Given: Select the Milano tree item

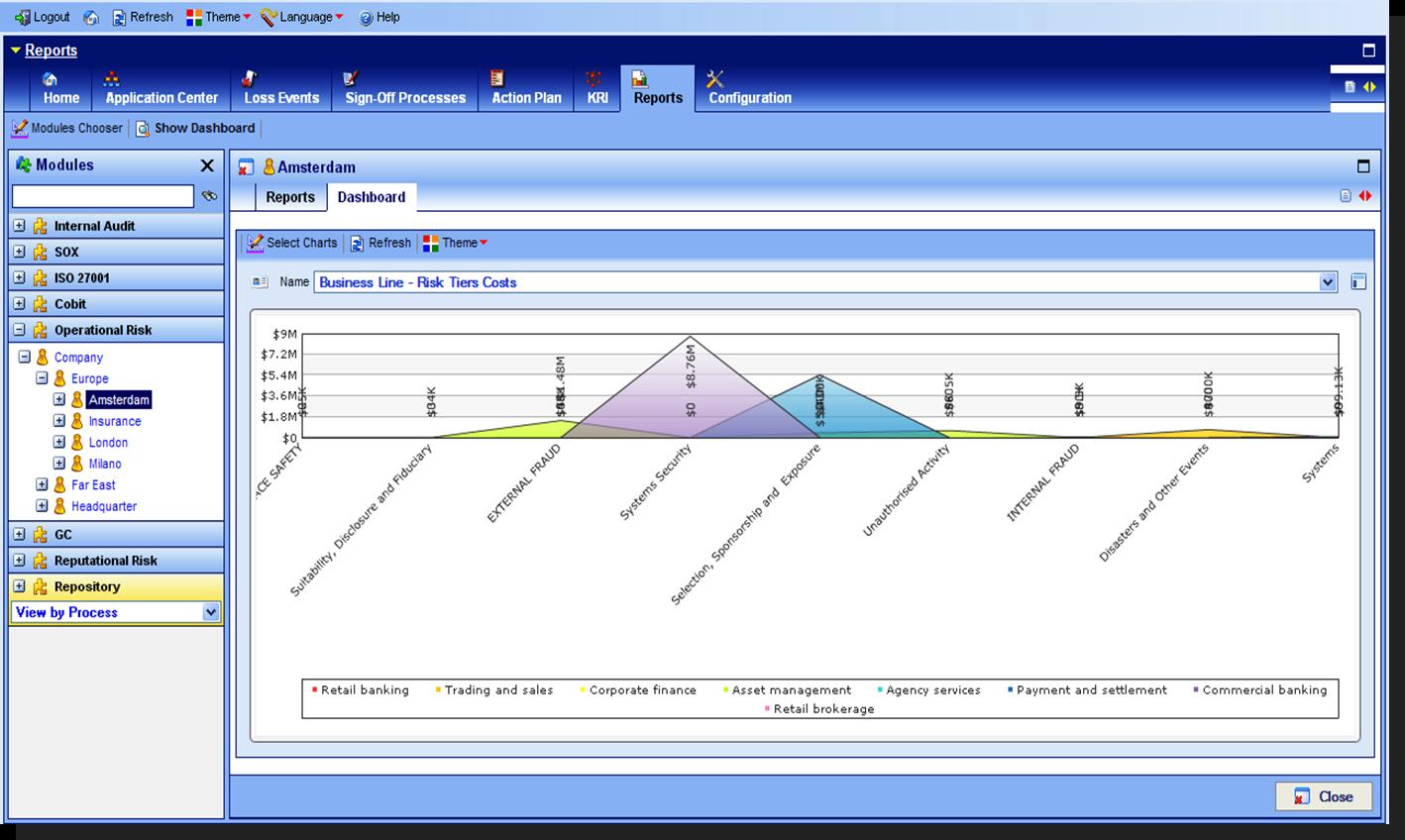Looking at the screenshot, I should tap(105, 464).
